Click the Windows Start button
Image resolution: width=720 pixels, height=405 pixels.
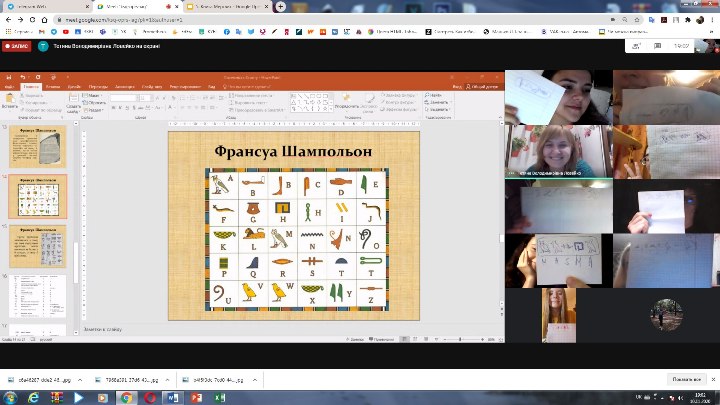coord(9,397)
